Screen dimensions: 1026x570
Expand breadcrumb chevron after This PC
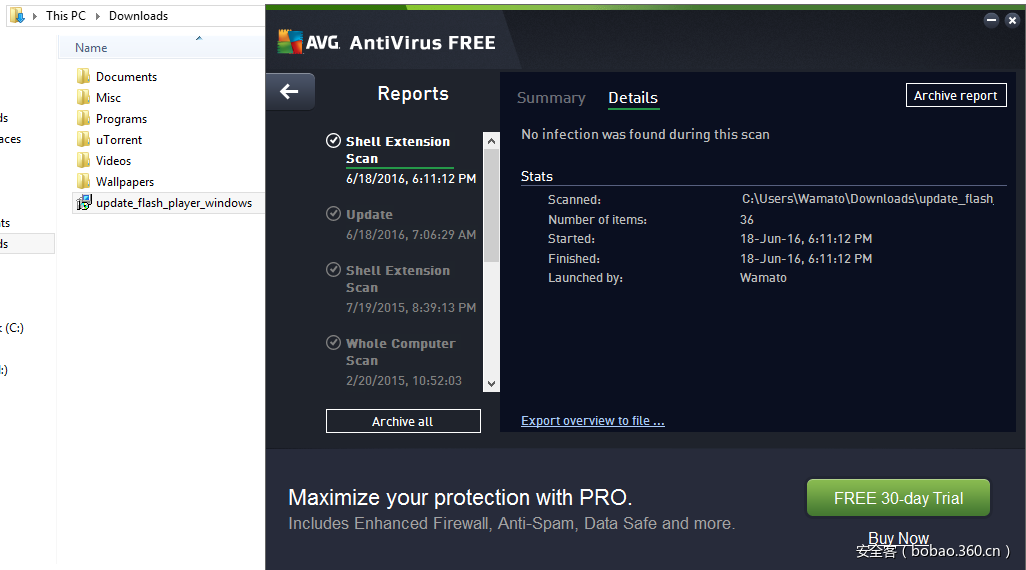click(x=98, y=16)
